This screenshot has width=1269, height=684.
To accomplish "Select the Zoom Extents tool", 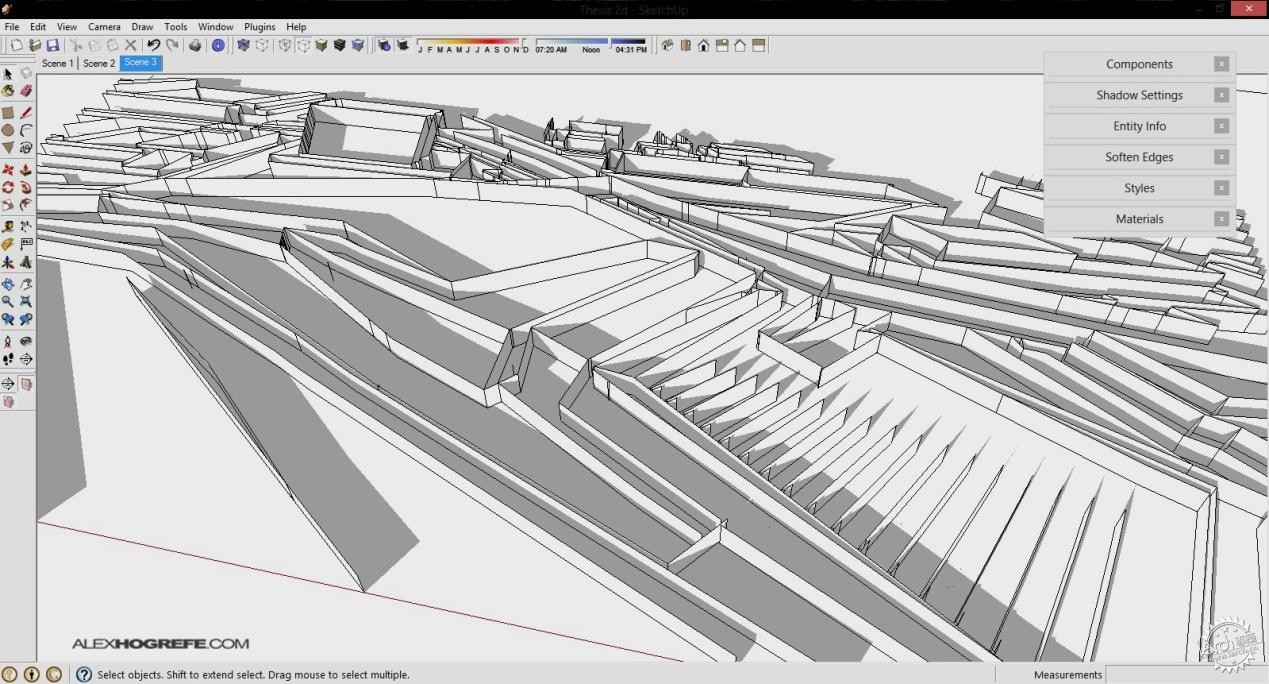I will point(26,301).
